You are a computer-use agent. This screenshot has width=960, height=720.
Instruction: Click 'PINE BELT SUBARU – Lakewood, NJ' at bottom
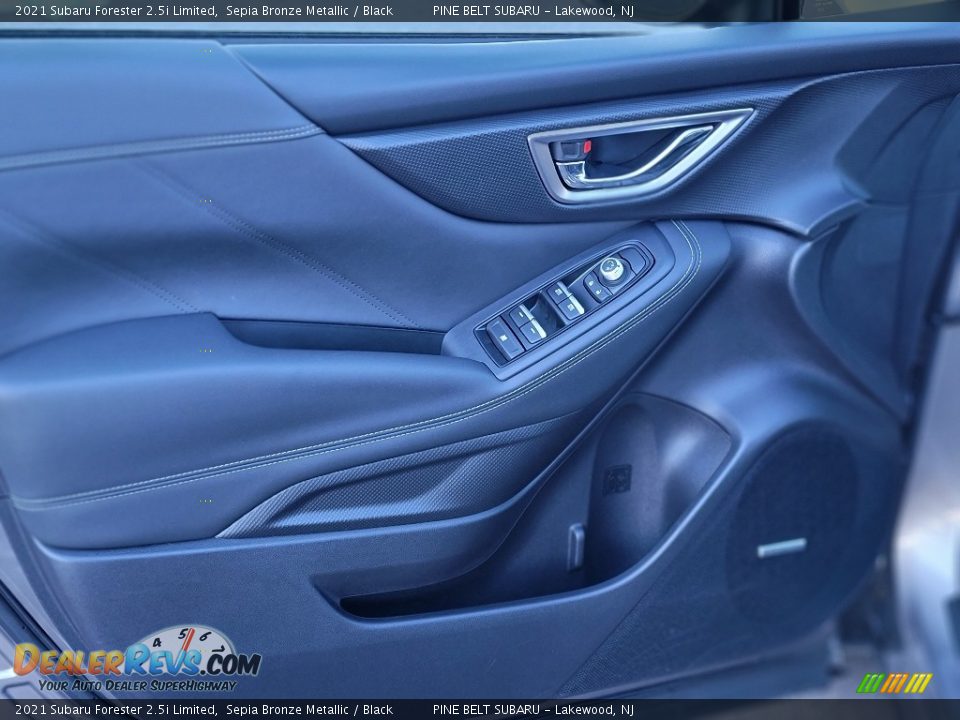533,710
